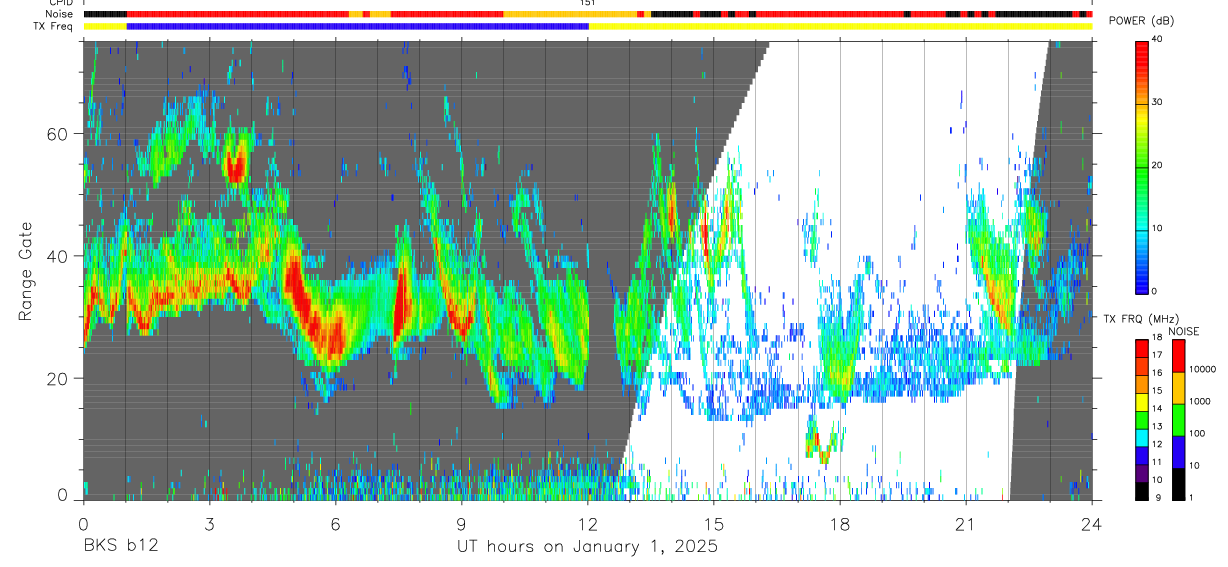Screen dimensions: 1228x567
Task: Pick the green segment of the NOISE colorbar
Action: [1178, 419]
